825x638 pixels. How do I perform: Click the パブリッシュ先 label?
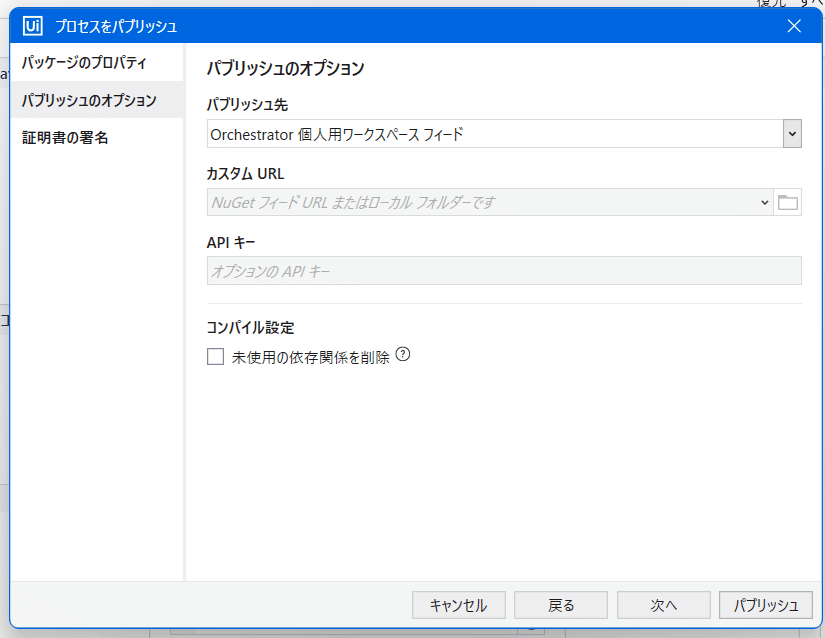click(247, 105)
